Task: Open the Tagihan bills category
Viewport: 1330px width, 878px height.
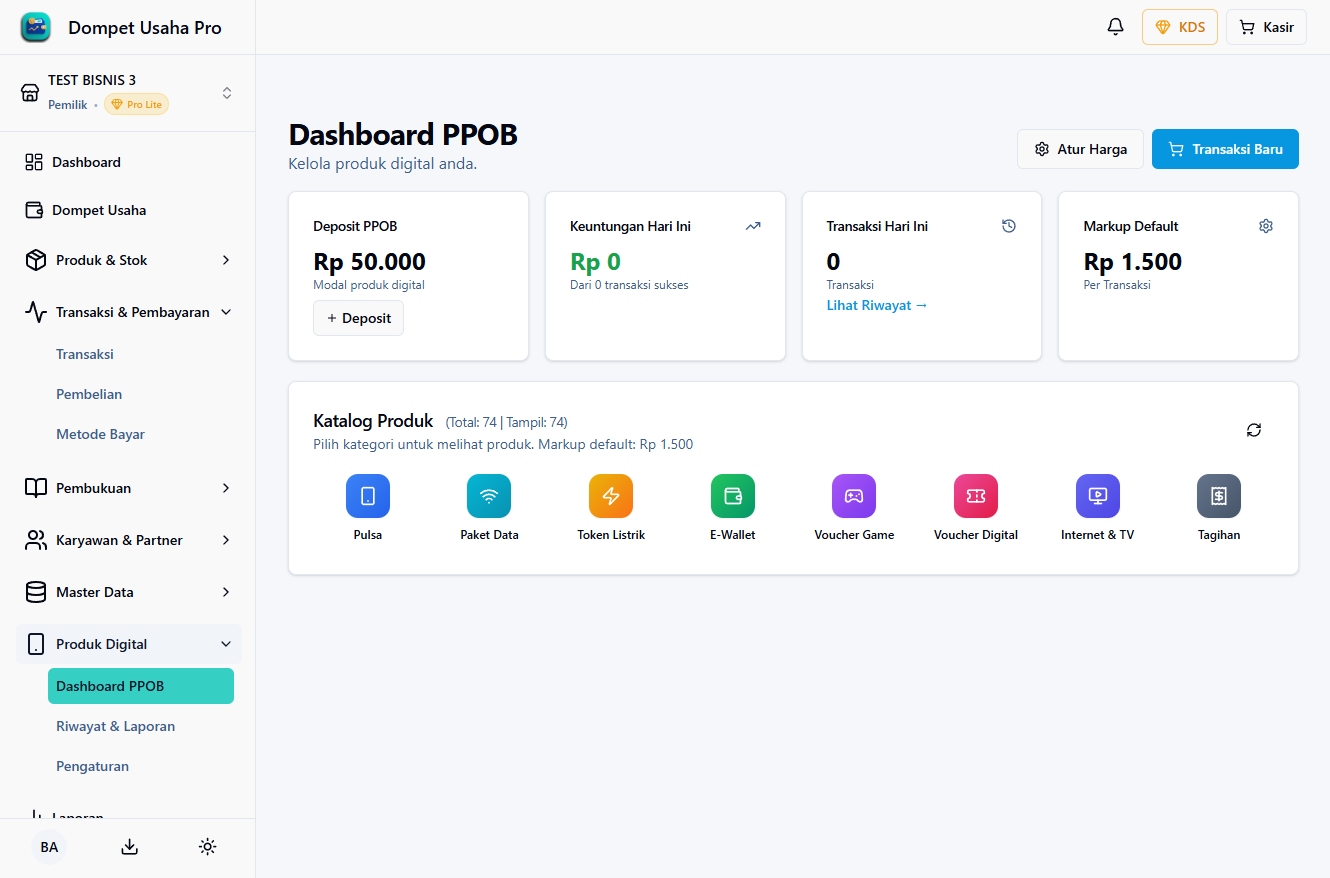Action: tap(1219, 496)
